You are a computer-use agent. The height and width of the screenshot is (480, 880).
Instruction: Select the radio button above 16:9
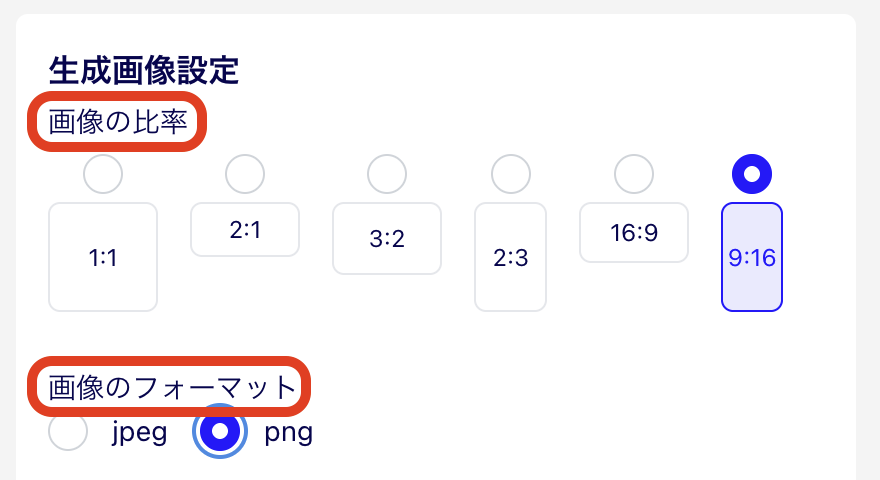pos(634,174)
